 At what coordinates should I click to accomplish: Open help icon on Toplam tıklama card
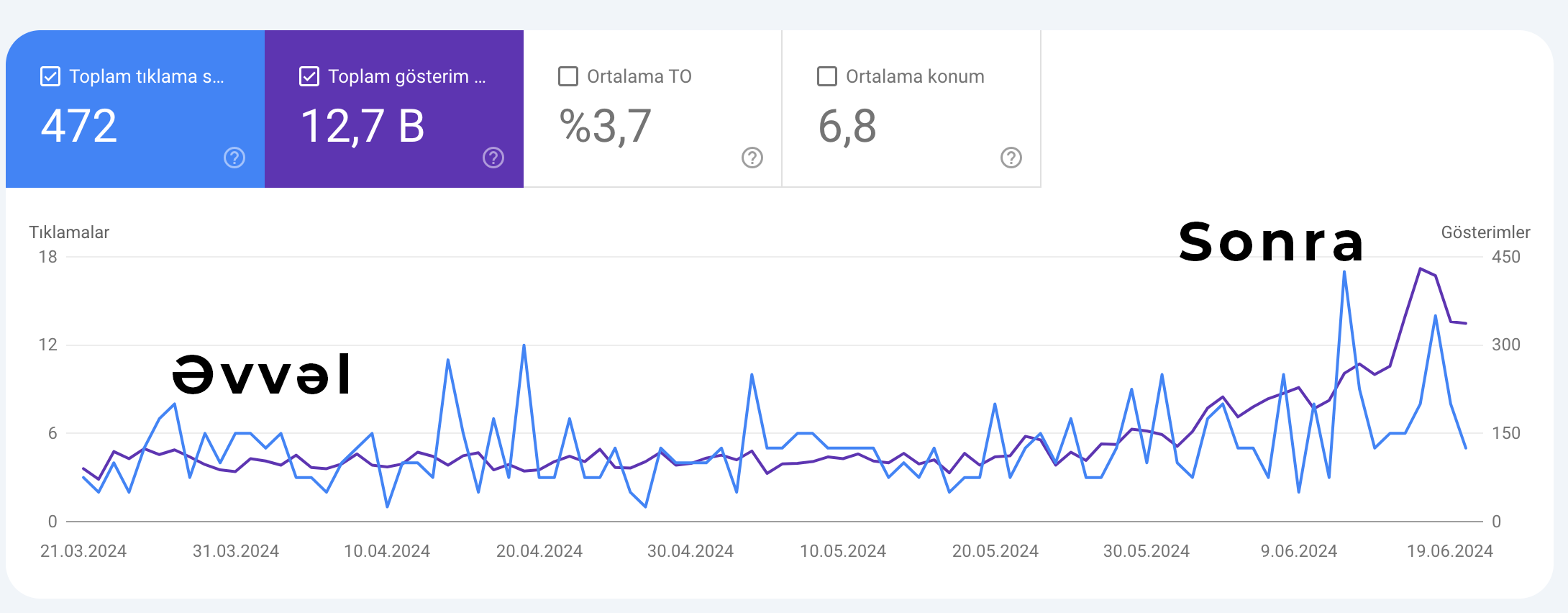pyautogui.click(x=234, y=158)
